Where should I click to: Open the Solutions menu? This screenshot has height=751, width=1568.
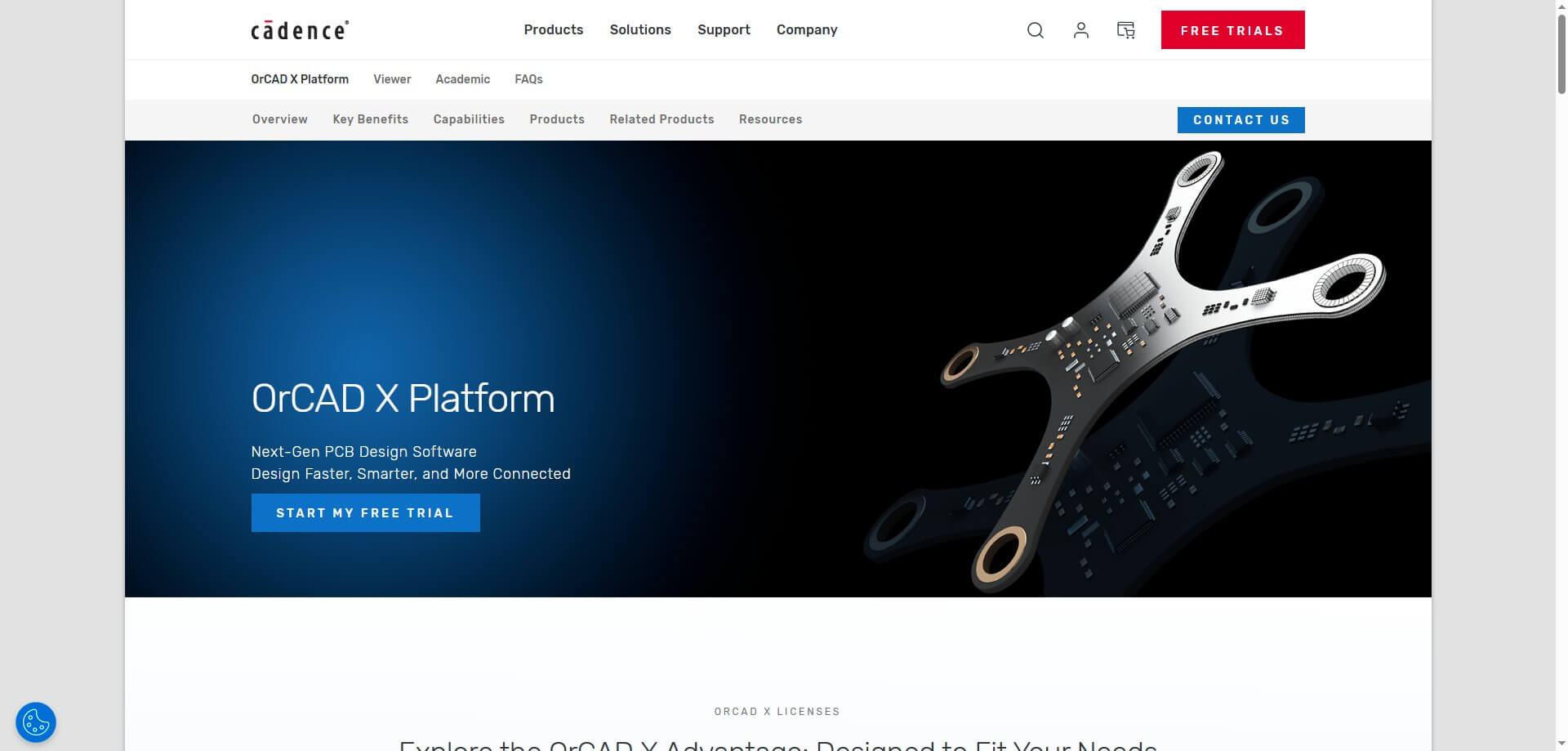[640, 29]
